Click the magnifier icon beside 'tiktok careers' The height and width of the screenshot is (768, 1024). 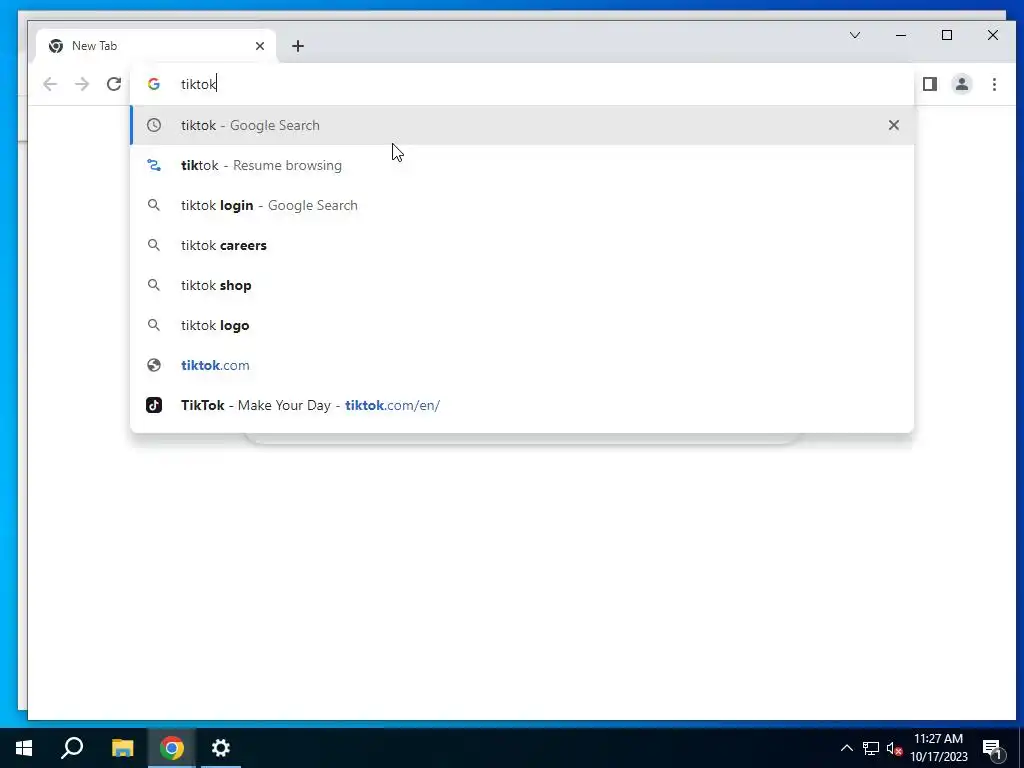(x=153, y=245)
